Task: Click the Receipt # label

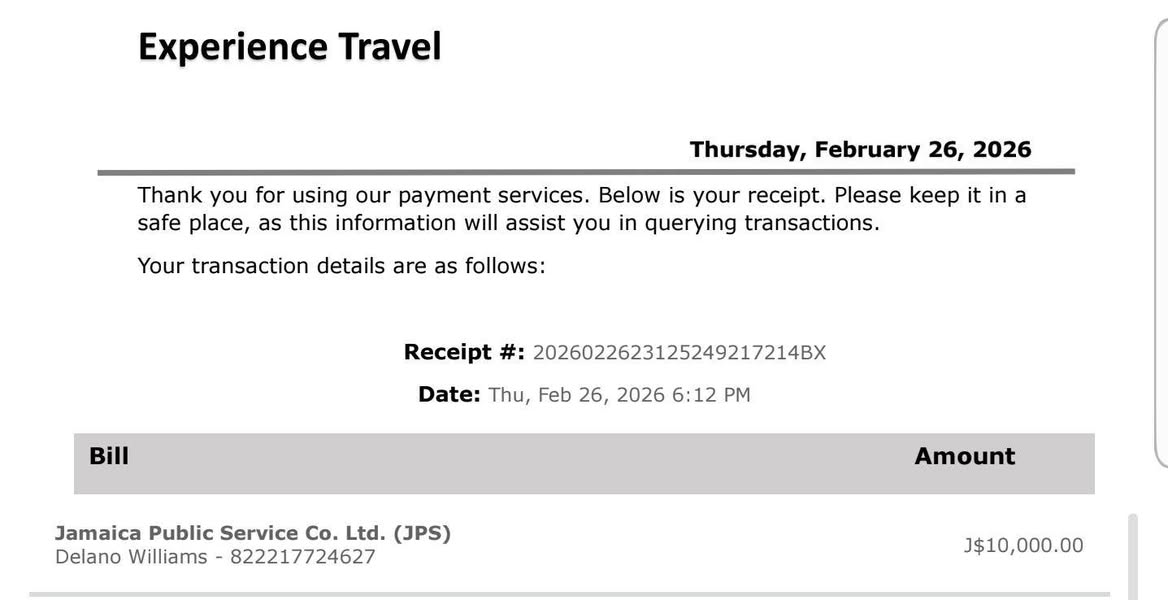Action: coord(465,352)
